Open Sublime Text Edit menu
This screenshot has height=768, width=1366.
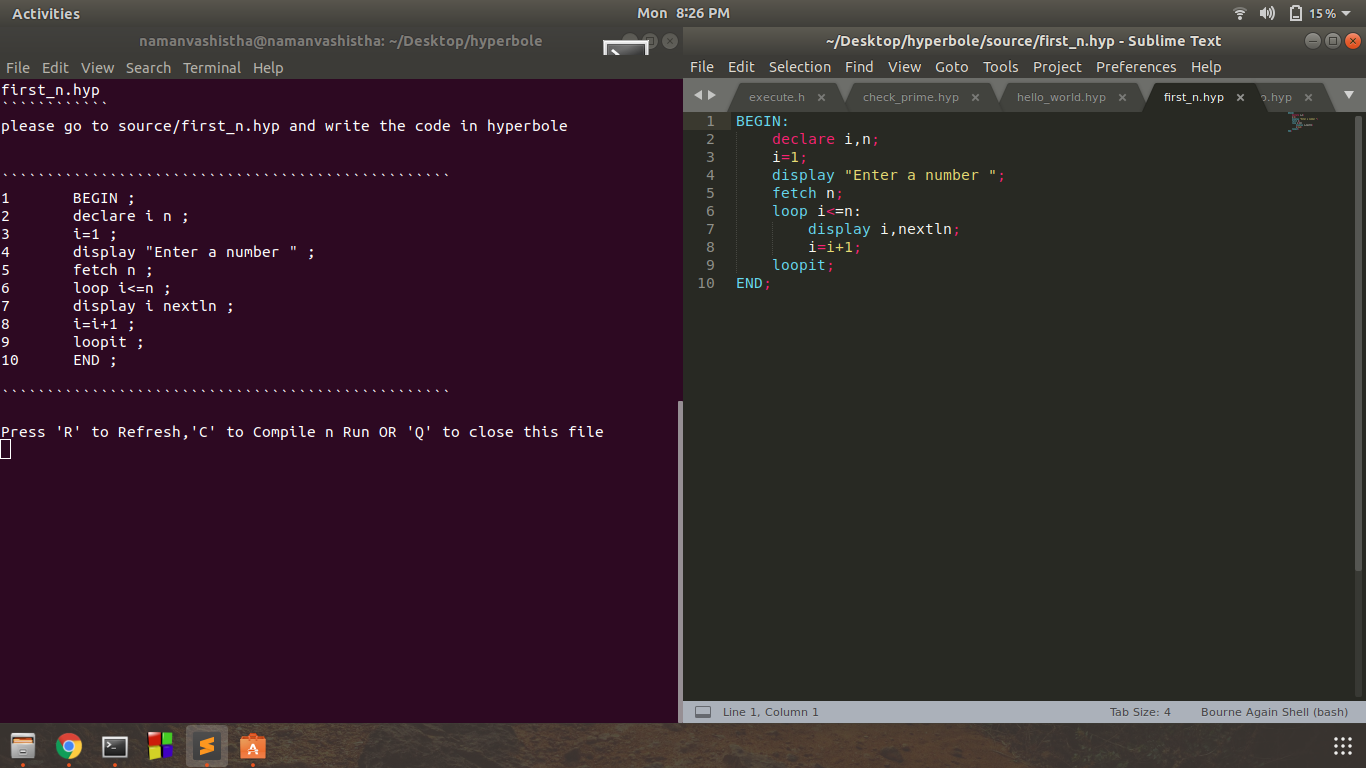741,67
